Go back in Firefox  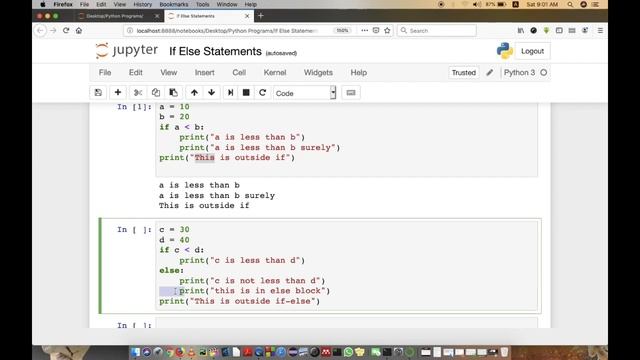tap(40, 31)
